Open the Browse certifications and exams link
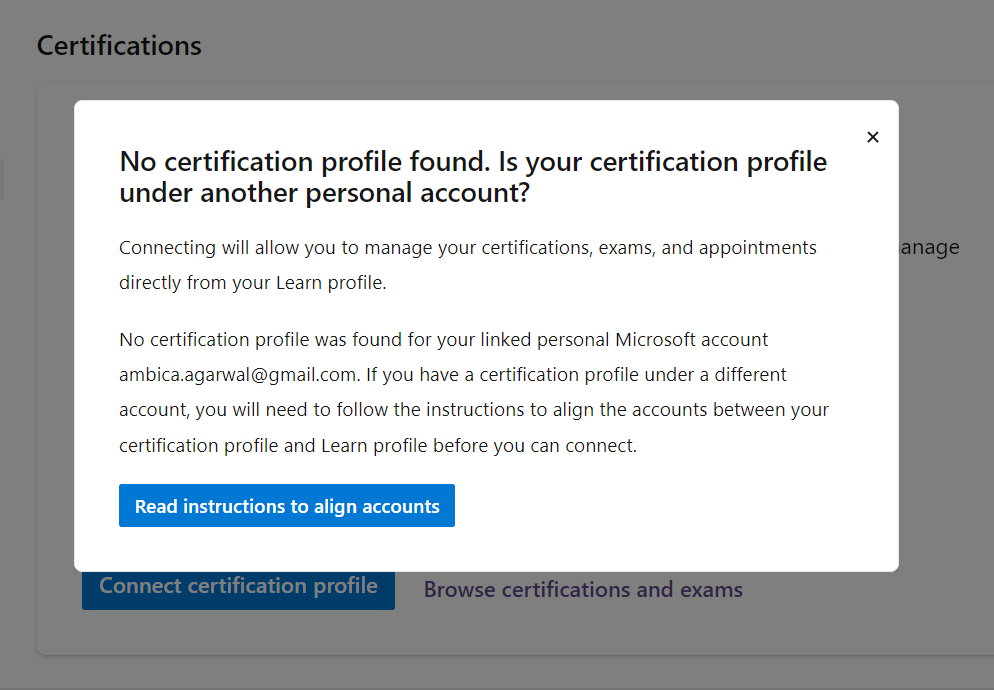The width and height of the screenshot is (994, 690). [x=583, y=589]
